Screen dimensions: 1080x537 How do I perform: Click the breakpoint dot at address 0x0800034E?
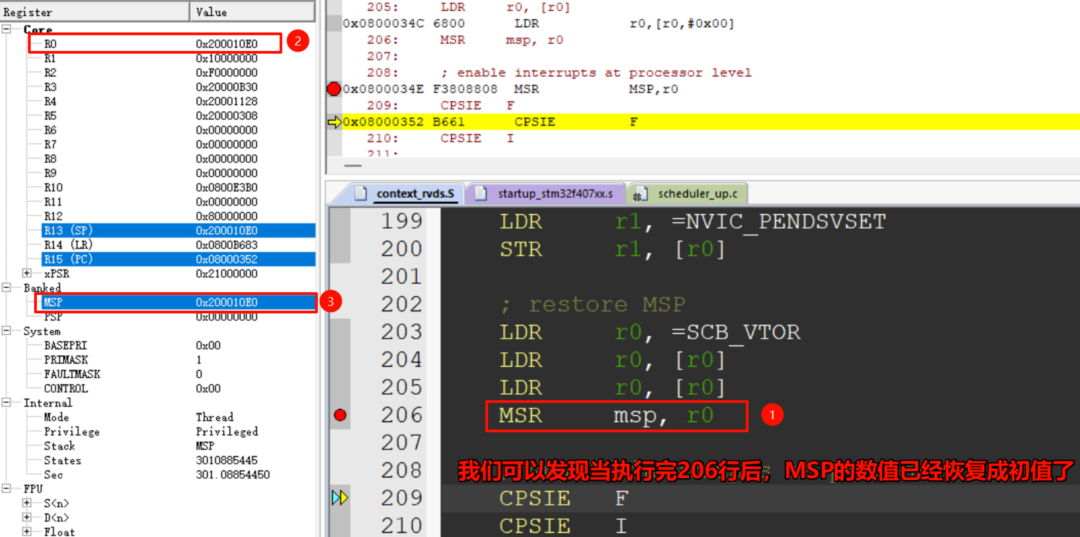[334, 89]
